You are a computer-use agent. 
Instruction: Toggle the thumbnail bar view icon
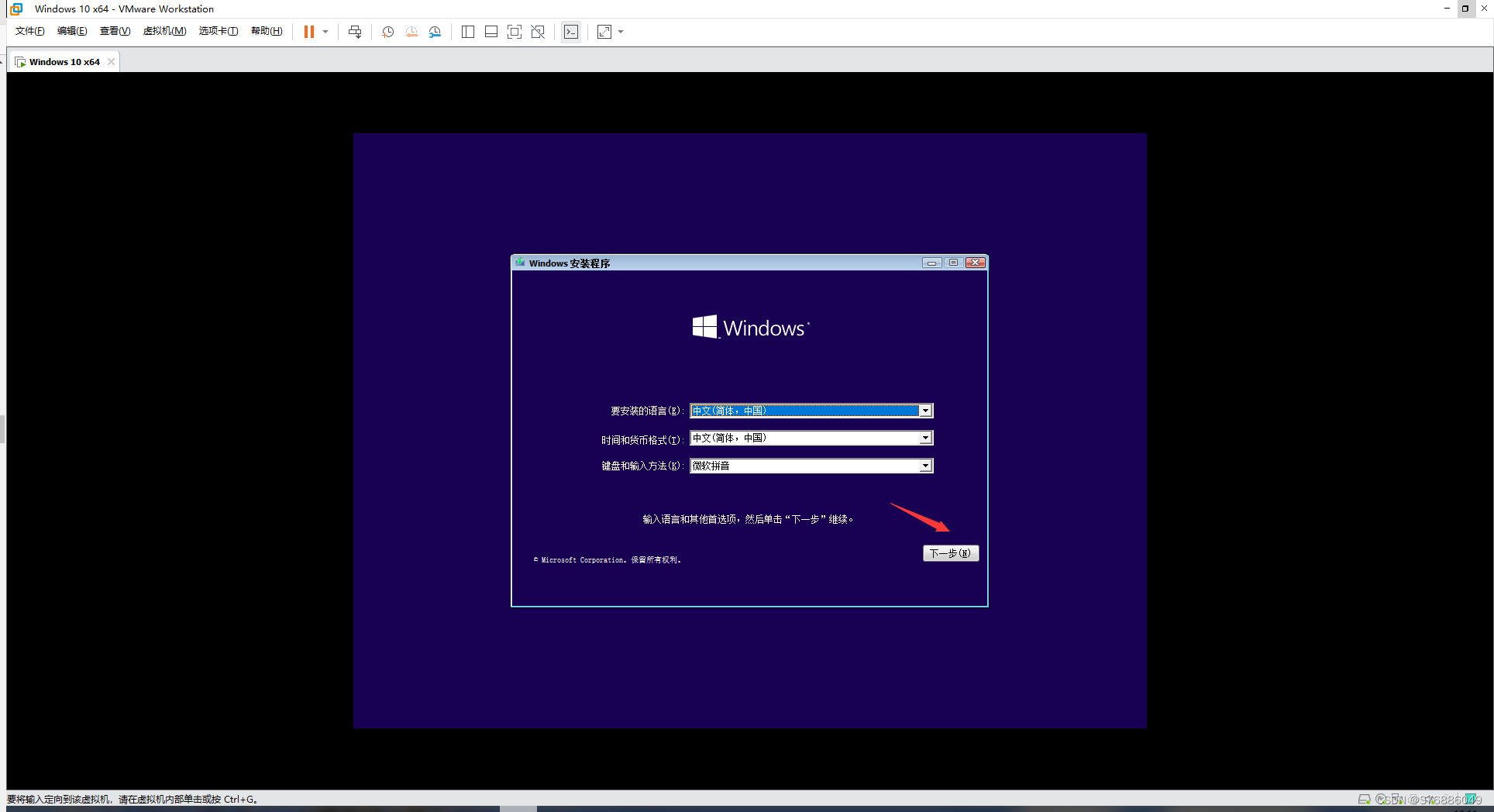[x=491, y=32]
